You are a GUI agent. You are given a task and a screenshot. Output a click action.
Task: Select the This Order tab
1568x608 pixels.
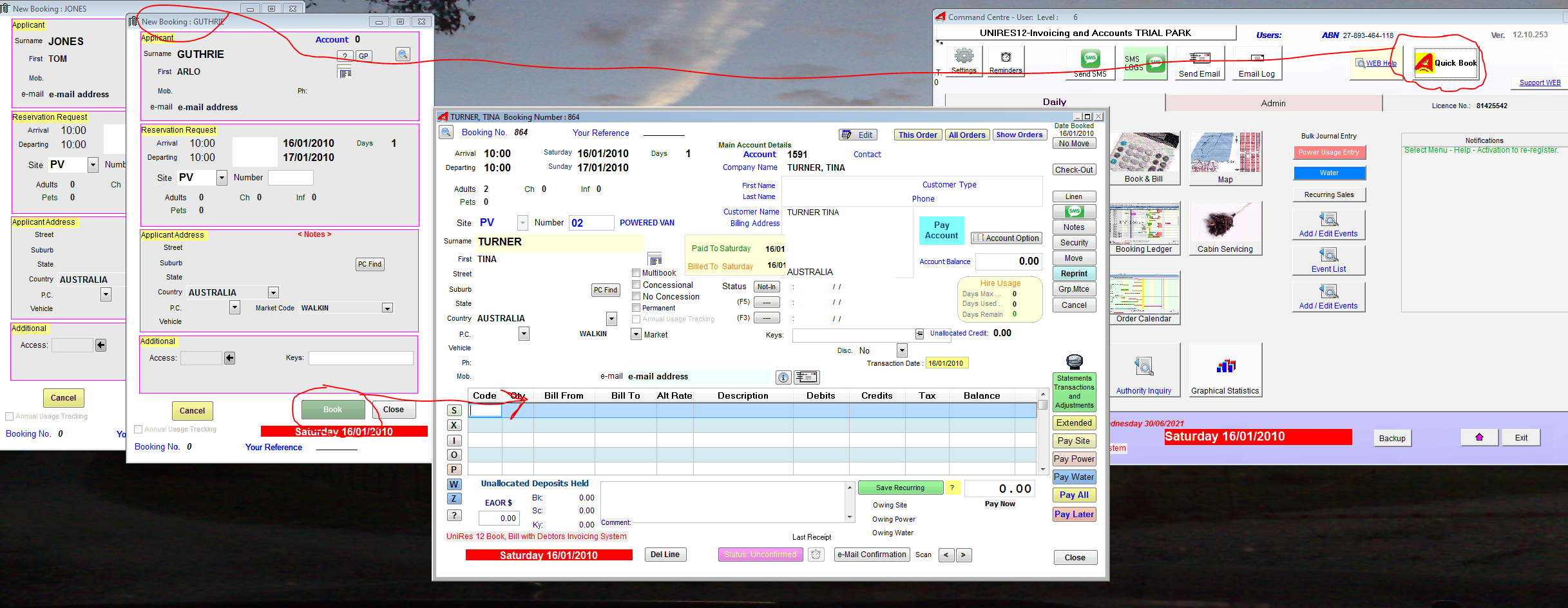[x=917, y=135]
